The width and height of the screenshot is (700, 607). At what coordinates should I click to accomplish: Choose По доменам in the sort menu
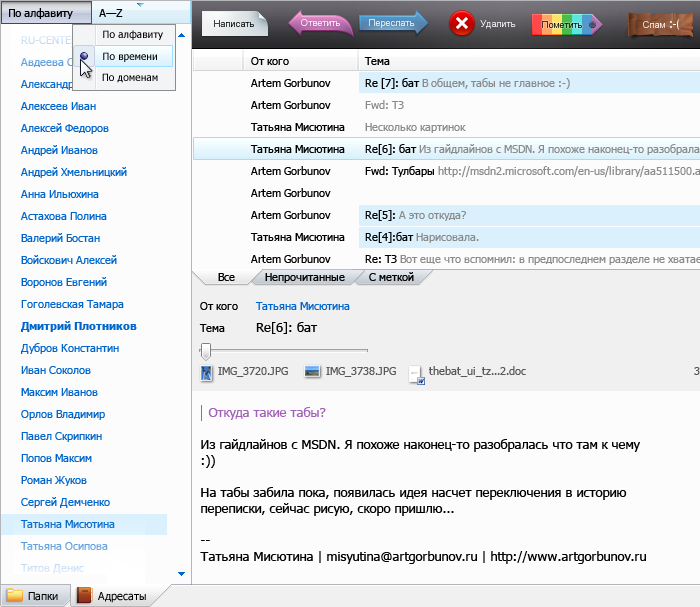[130, 77]
